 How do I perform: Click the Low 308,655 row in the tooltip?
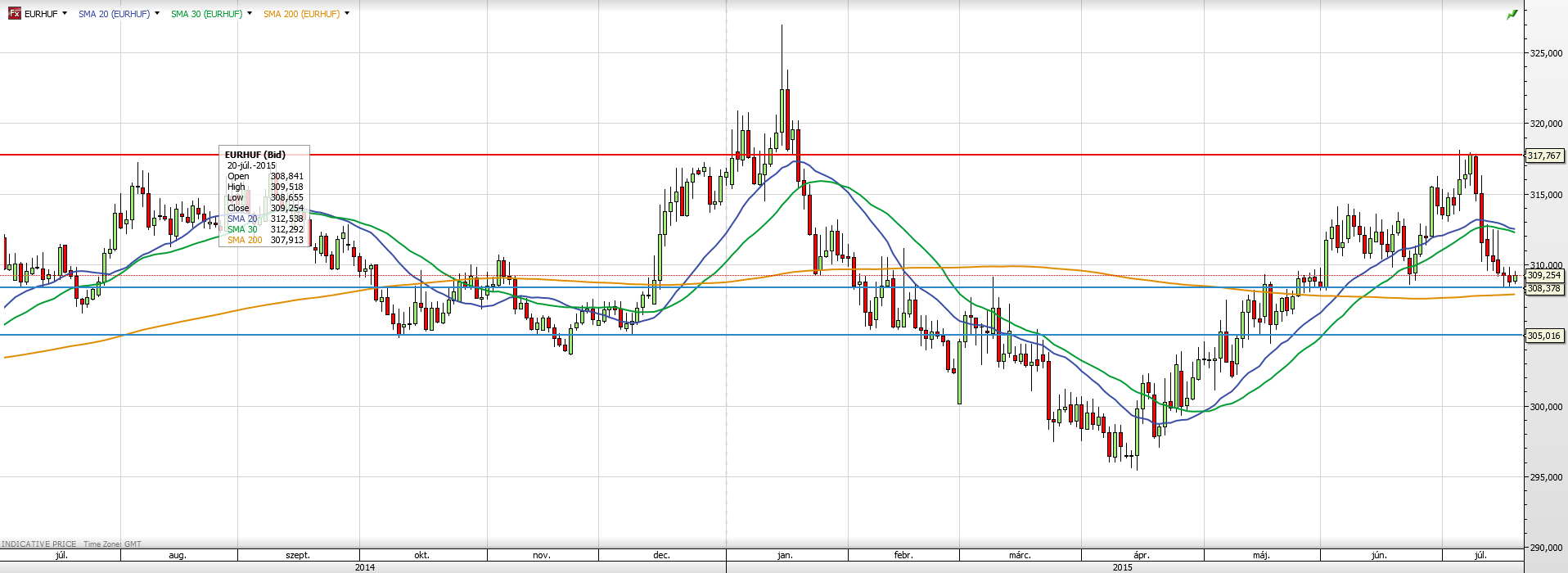coord(265,197)
